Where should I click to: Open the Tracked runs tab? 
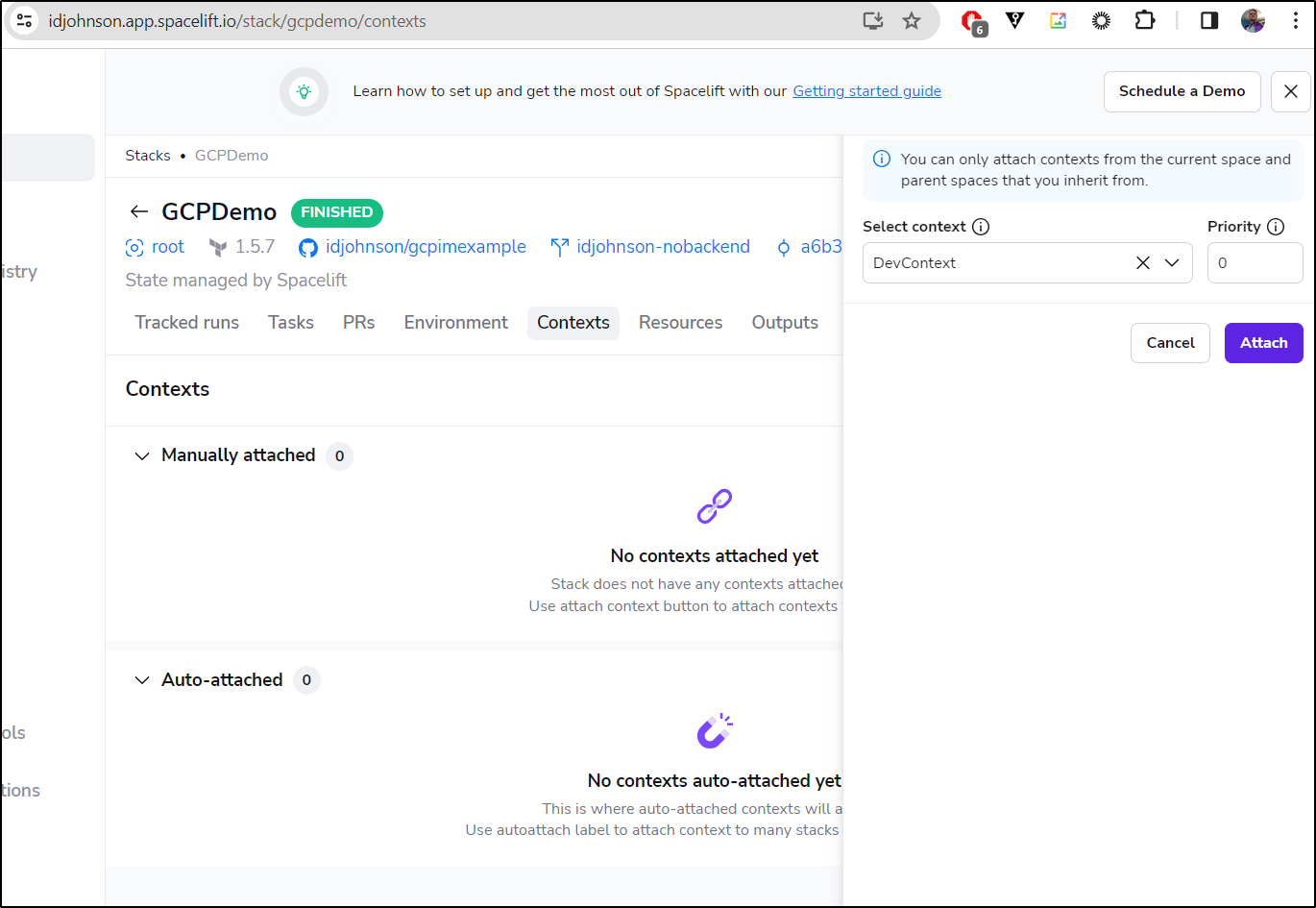(187, 323)
